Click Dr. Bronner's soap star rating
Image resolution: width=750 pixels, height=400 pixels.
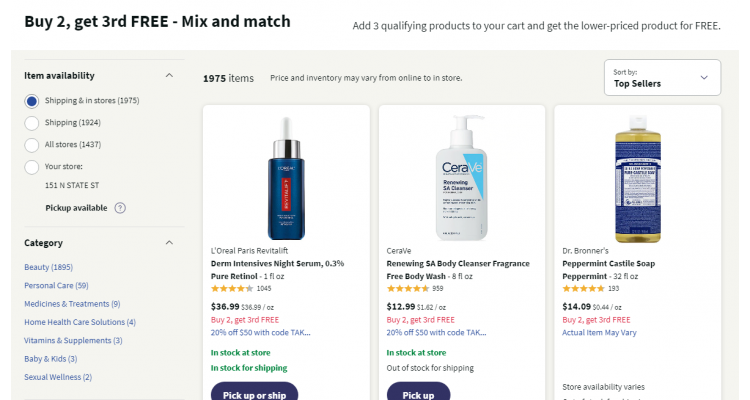583,288
